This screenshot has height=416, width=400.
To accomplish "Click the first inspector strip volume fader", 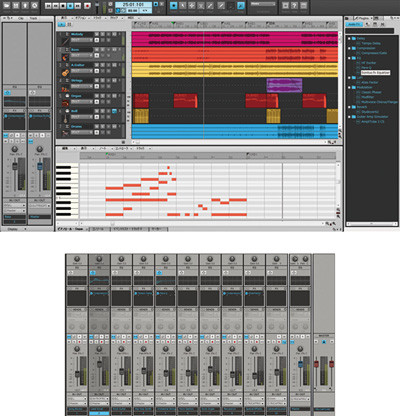I will (15, 166).
